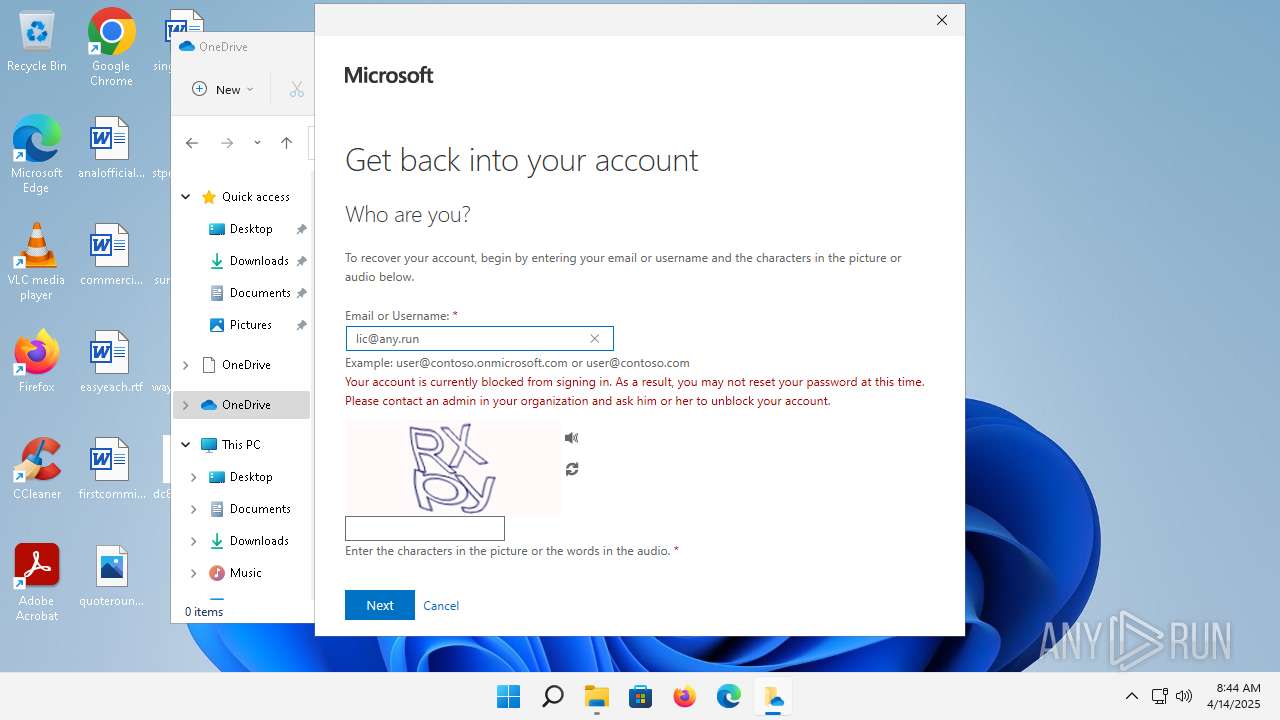Screen dimensions: 1280x720
Task: Collapse the This PC tree node
Action: pyautogui.click(x=185, y=445)
